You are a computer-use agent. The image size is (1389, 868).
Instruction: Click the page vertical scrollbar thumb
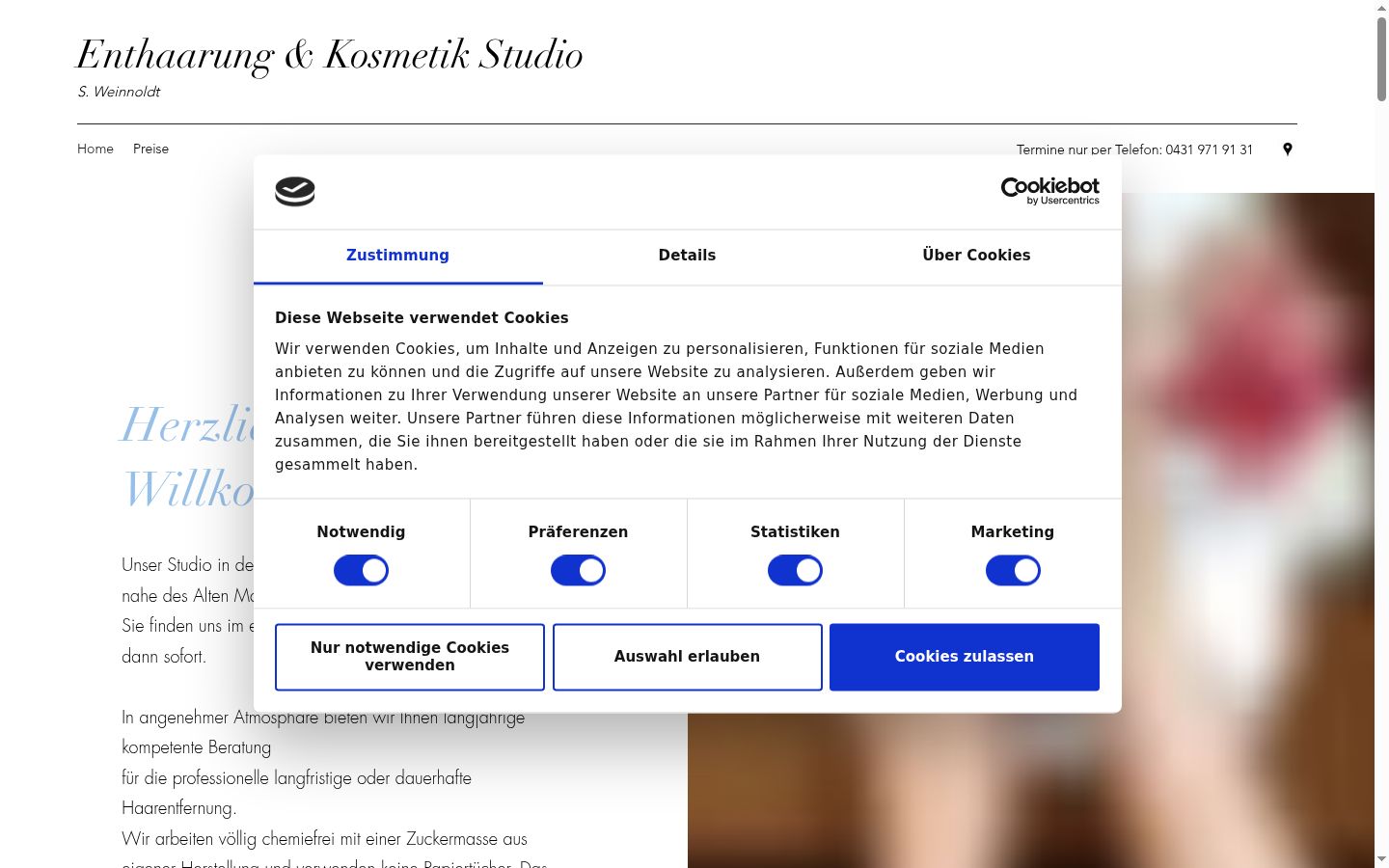[x=1381, y=58]
